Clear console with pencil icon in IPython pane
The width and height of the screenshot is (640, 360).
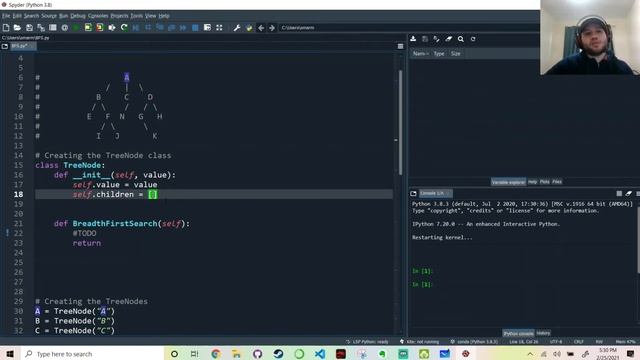(x=629, y=193)
